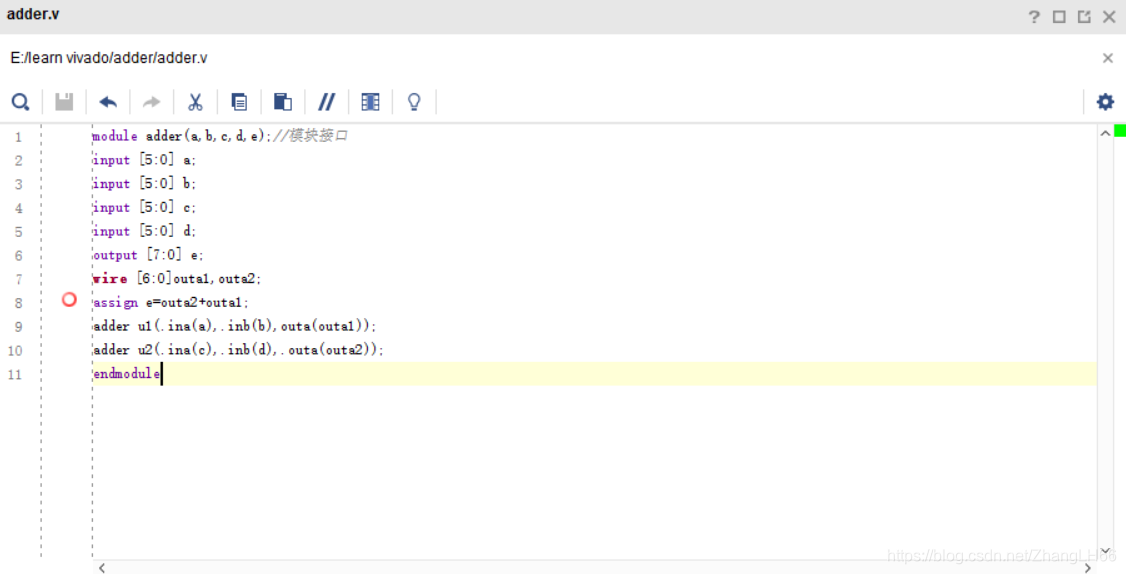The height and width of the screenshot is (574, 1126).
Task: Float the adder.v window
Action: click(1084, 17)
